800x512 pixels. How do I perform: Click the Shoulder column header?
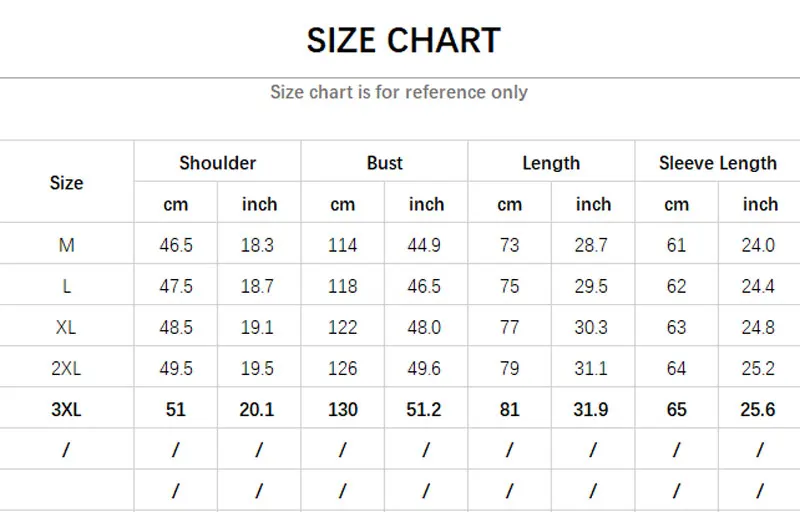(217, 163)
